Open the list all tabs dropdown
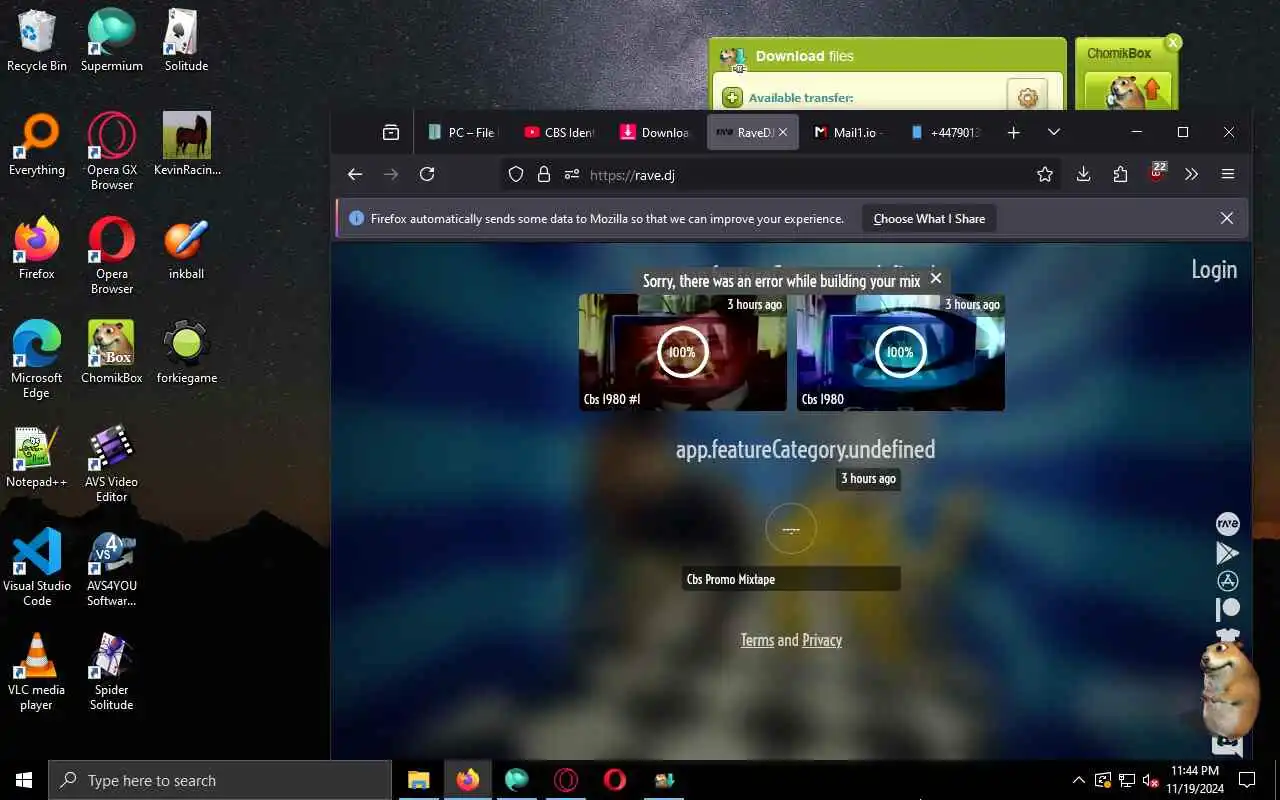 1053,132
